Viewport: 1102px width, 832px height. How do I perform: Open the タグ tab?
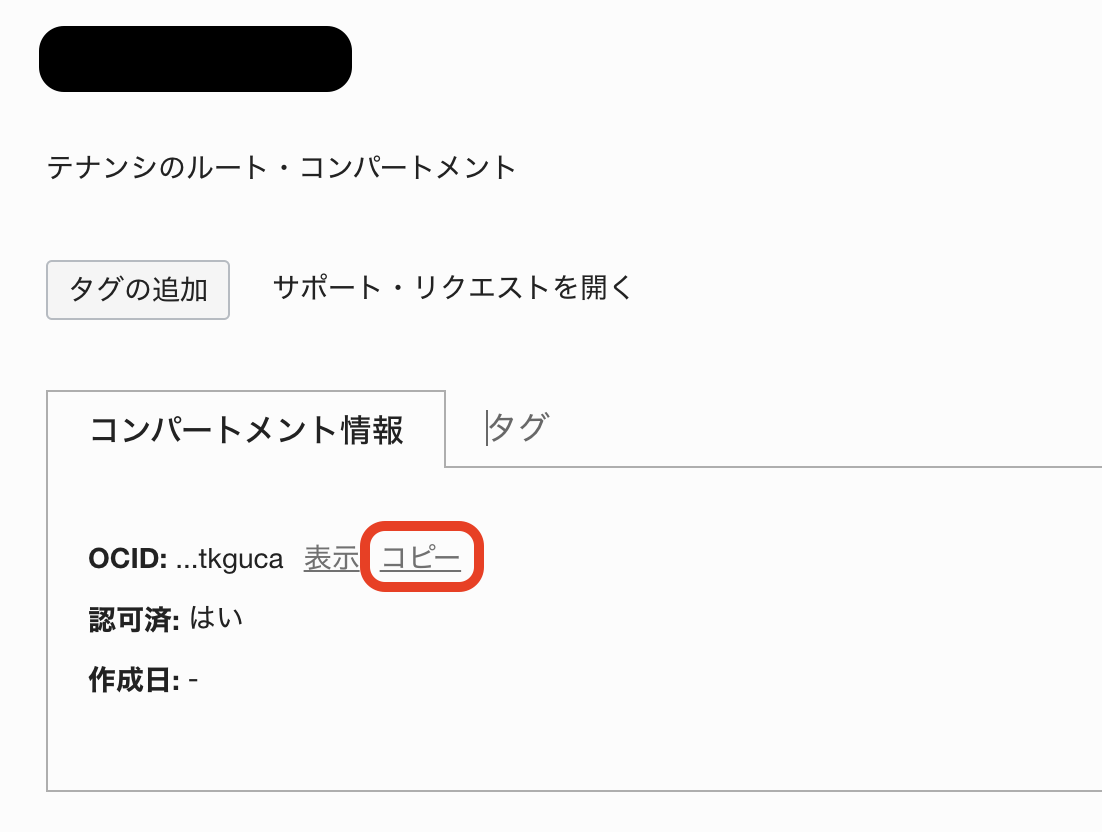coord(518,428)
